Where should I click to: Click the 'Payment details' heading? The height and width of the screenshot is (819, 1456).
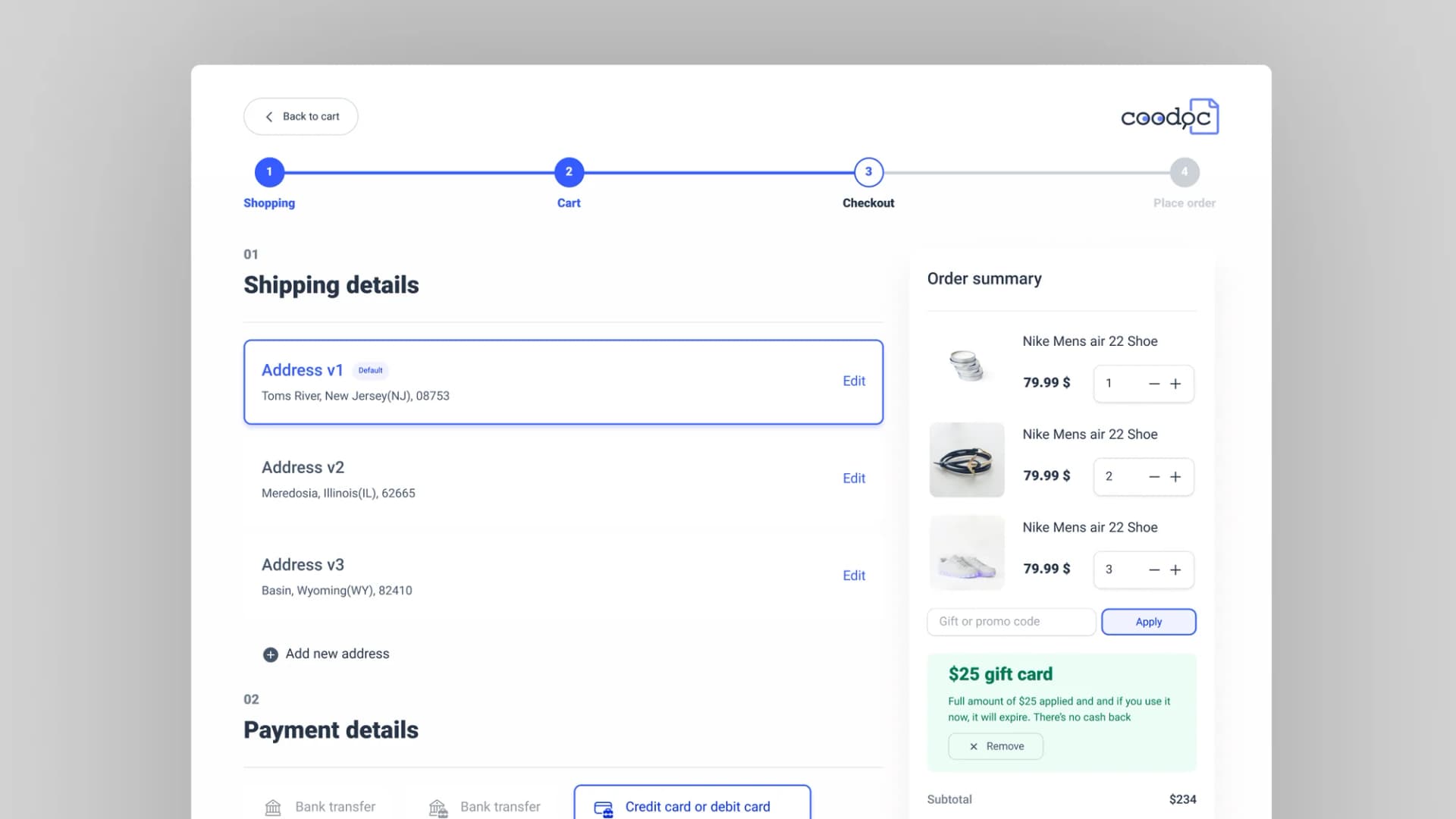point(331,730)
